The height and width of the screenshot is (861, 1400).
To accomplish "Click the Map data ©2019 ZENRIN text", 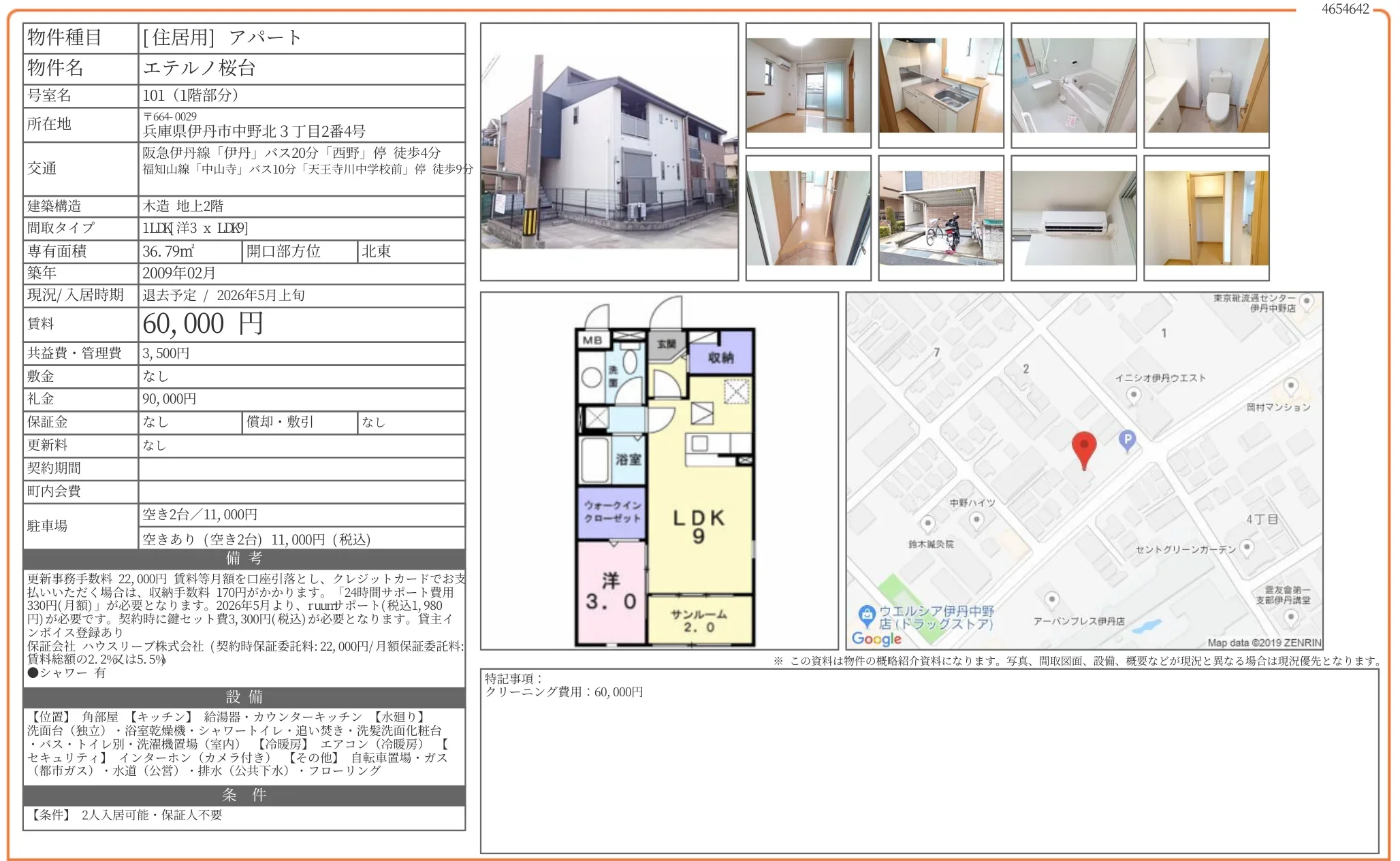I will [x=1263, y=643].
